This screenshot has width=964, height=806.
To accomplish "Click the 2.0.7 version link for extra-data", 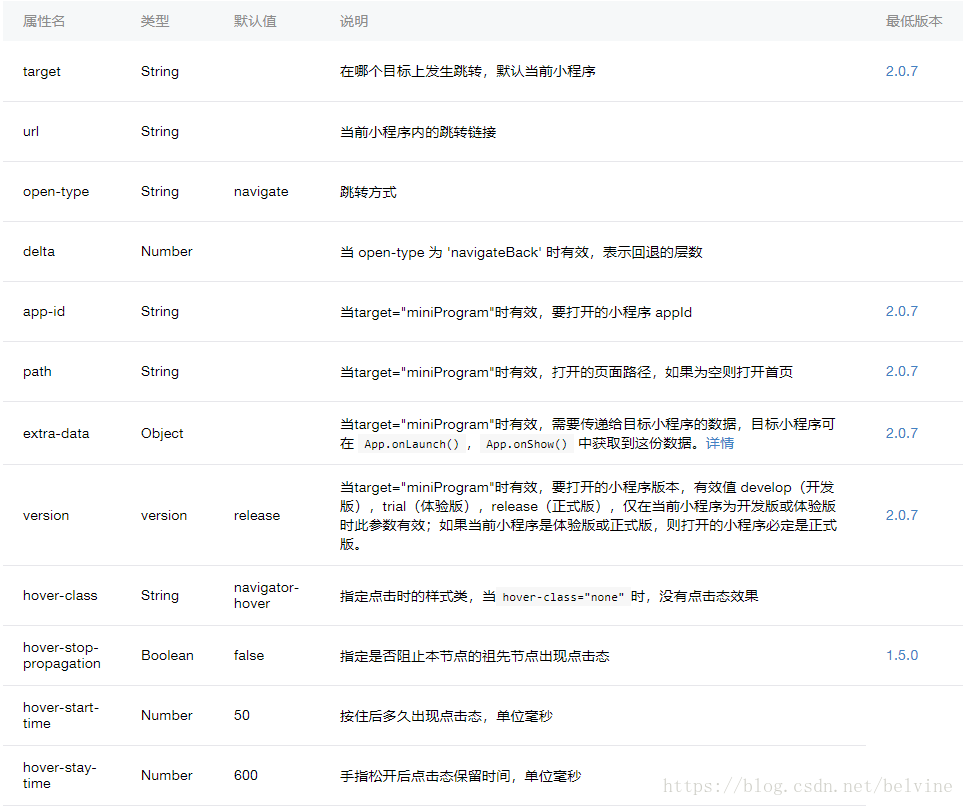I will click(901, 433).
